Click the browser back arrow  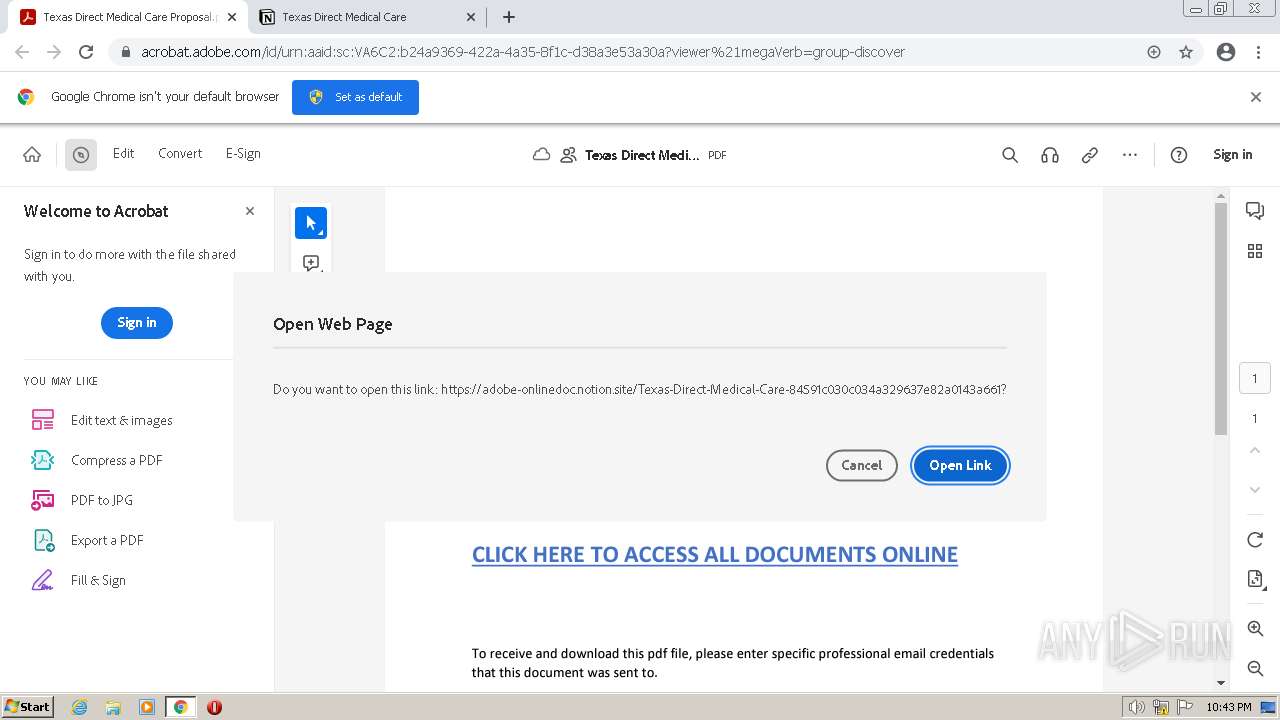(22, 52)
